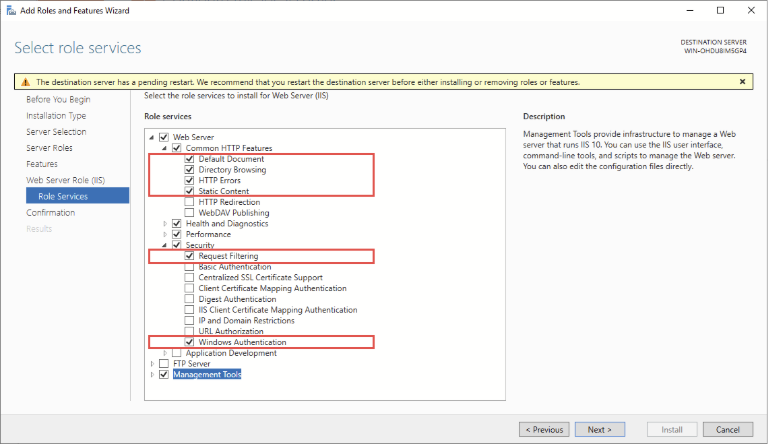The height and width of the screenshot is (444, 768).
Task: Close the wizard window
Action: 751,10
